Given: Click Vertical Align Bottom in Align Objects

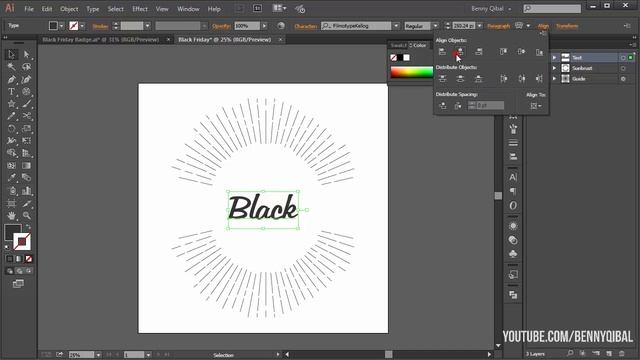Looking at the screenshot, I should pyautogui.click(x=539, y=52).
